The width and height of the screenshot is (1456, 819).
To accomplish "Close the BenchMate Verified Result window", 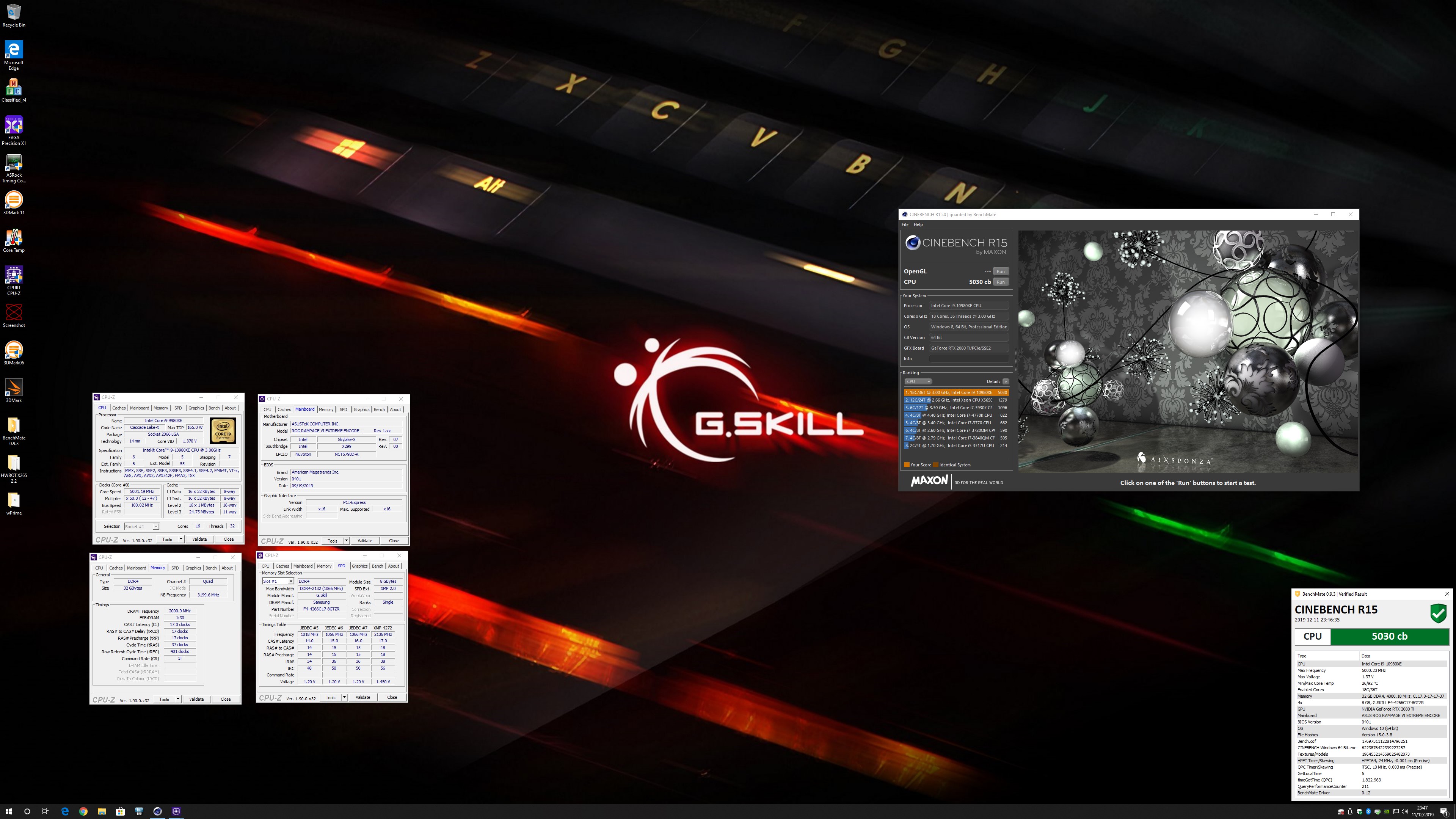I will click(1447, 594).
